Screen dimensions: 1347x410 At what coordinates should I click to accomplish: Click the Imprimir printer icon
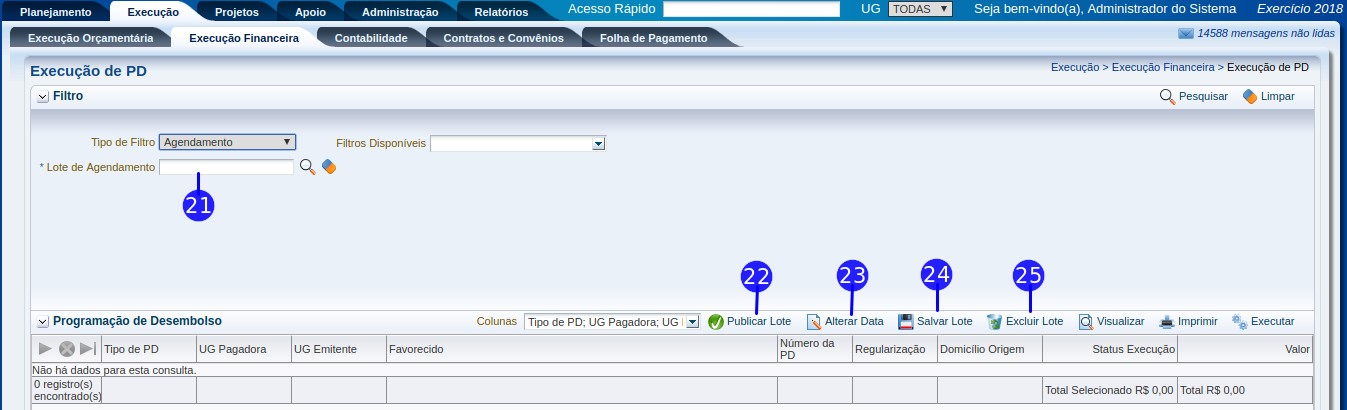point(1167,322)
